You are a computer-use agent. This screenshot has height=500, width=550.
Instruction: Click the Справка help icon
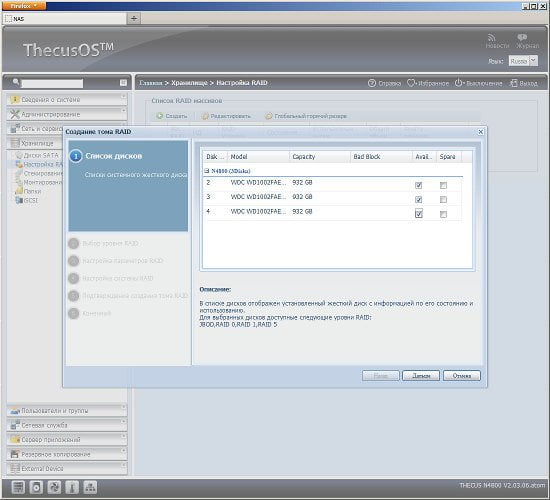click(372, 83)
